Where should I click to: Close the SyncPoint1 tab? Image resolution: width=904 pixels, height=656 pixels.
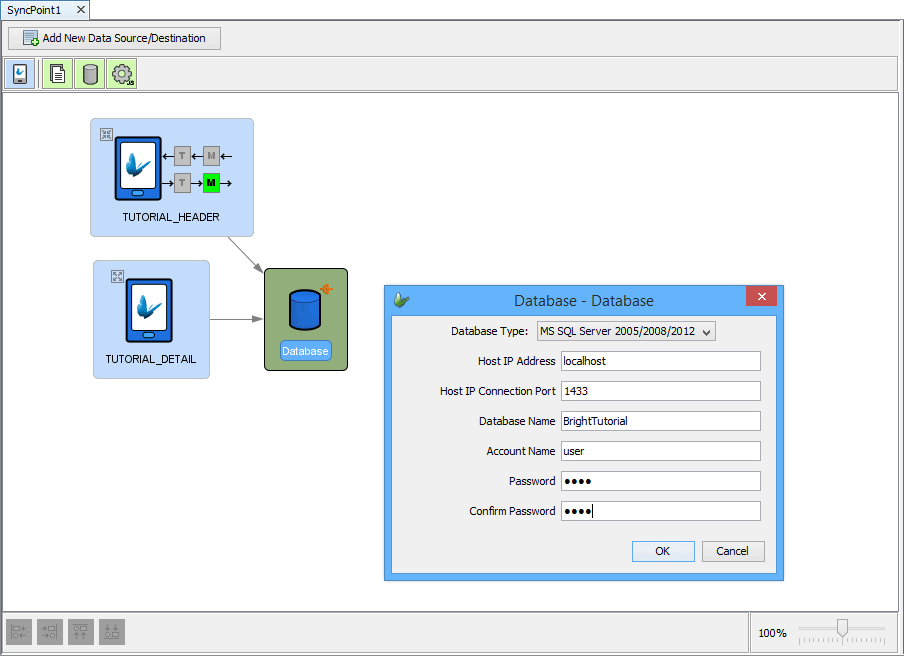pyautogui.click(x=80, y=9)
